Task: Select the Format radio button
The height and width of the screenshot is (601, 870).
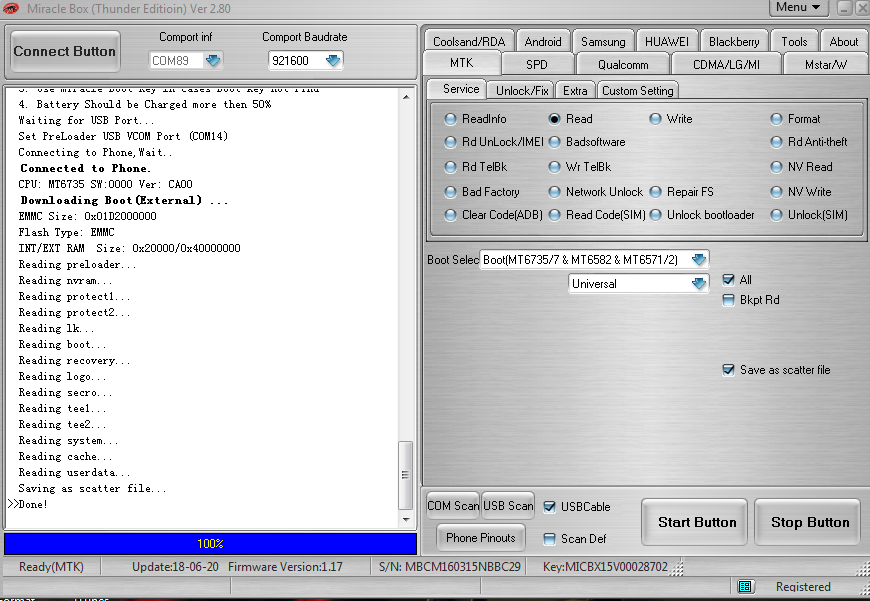Action: pyautogui.click(x=776, y=119)
